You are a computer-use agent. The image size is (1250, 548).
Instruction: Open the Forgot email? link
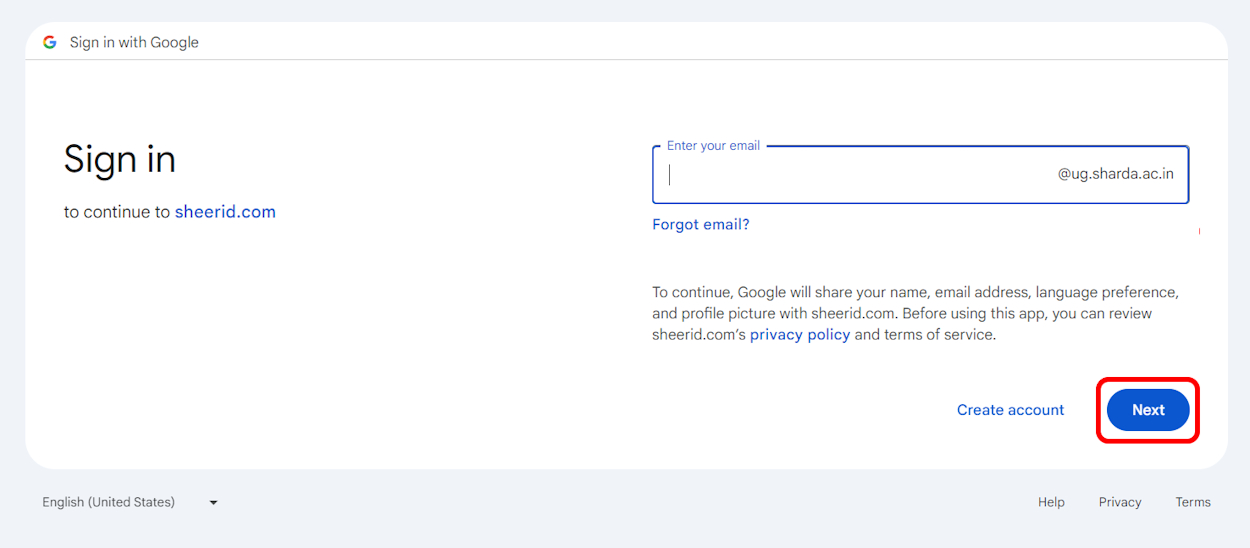click(700, 225)
